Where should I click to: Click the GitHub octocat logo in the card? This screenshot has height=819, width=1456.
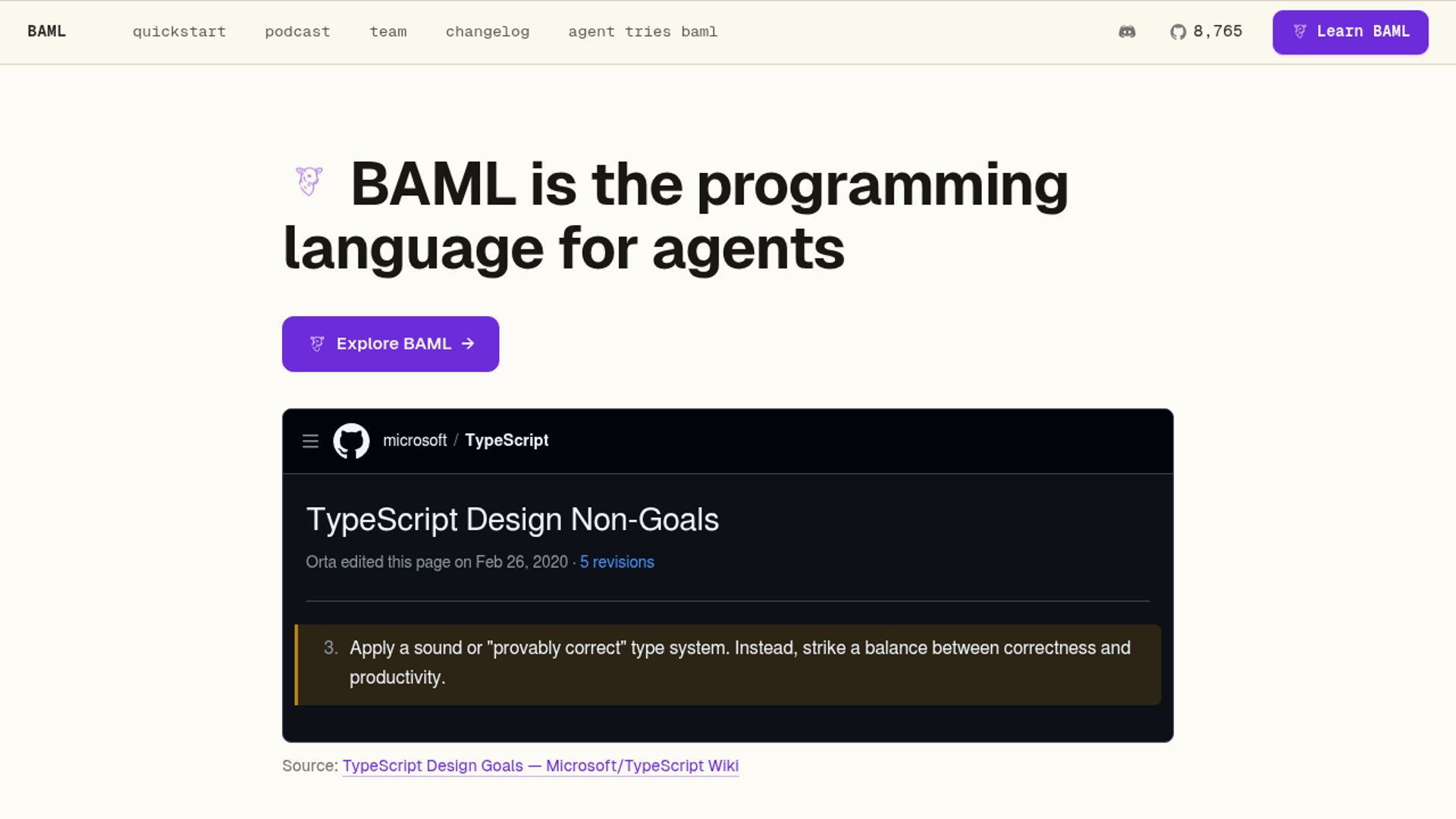[351, 441]
